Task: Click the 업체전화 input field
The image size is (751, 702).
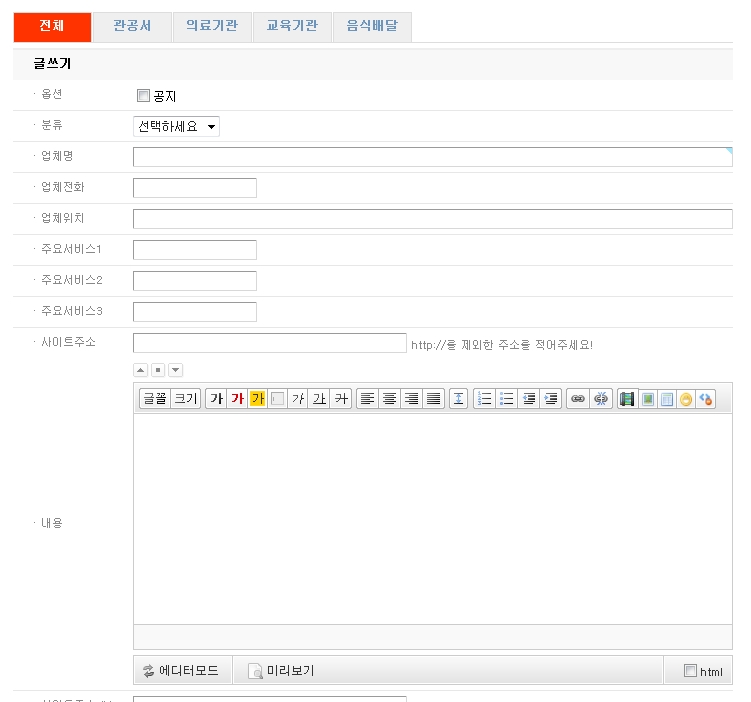Action: pyautogui.click(x=195, y=188)
